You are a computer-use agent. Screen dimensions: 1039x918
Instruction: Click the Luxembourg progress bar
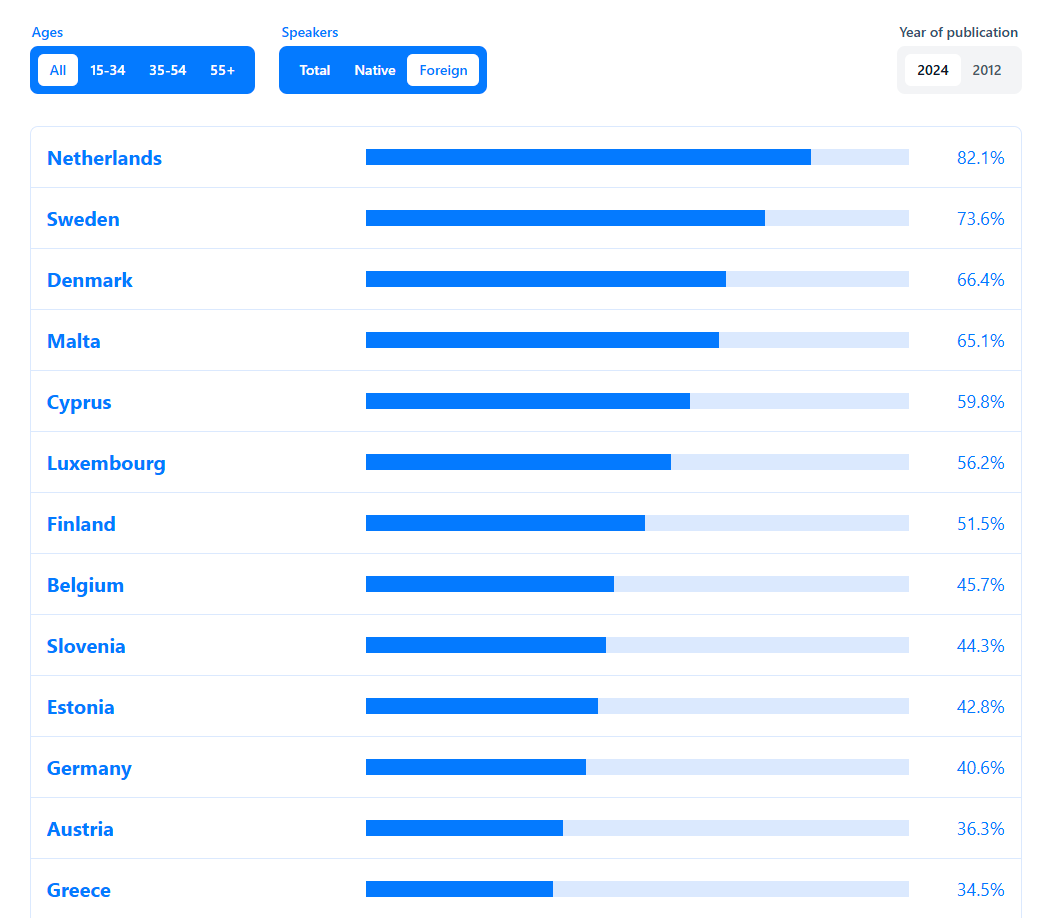pos(637,462)
